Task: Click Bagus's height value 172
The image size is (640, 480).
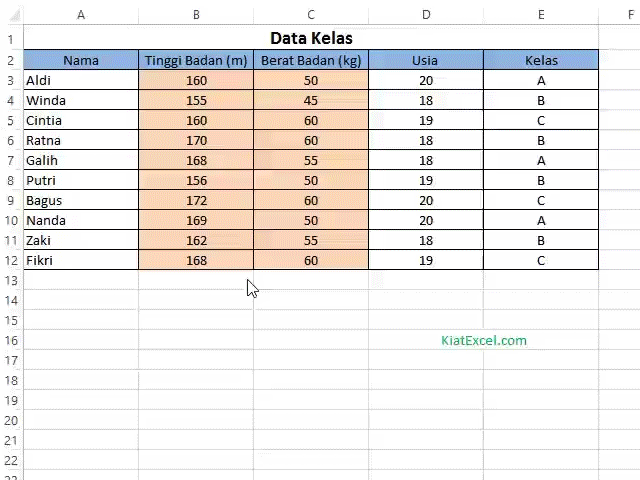Action: tap(196, 200)
